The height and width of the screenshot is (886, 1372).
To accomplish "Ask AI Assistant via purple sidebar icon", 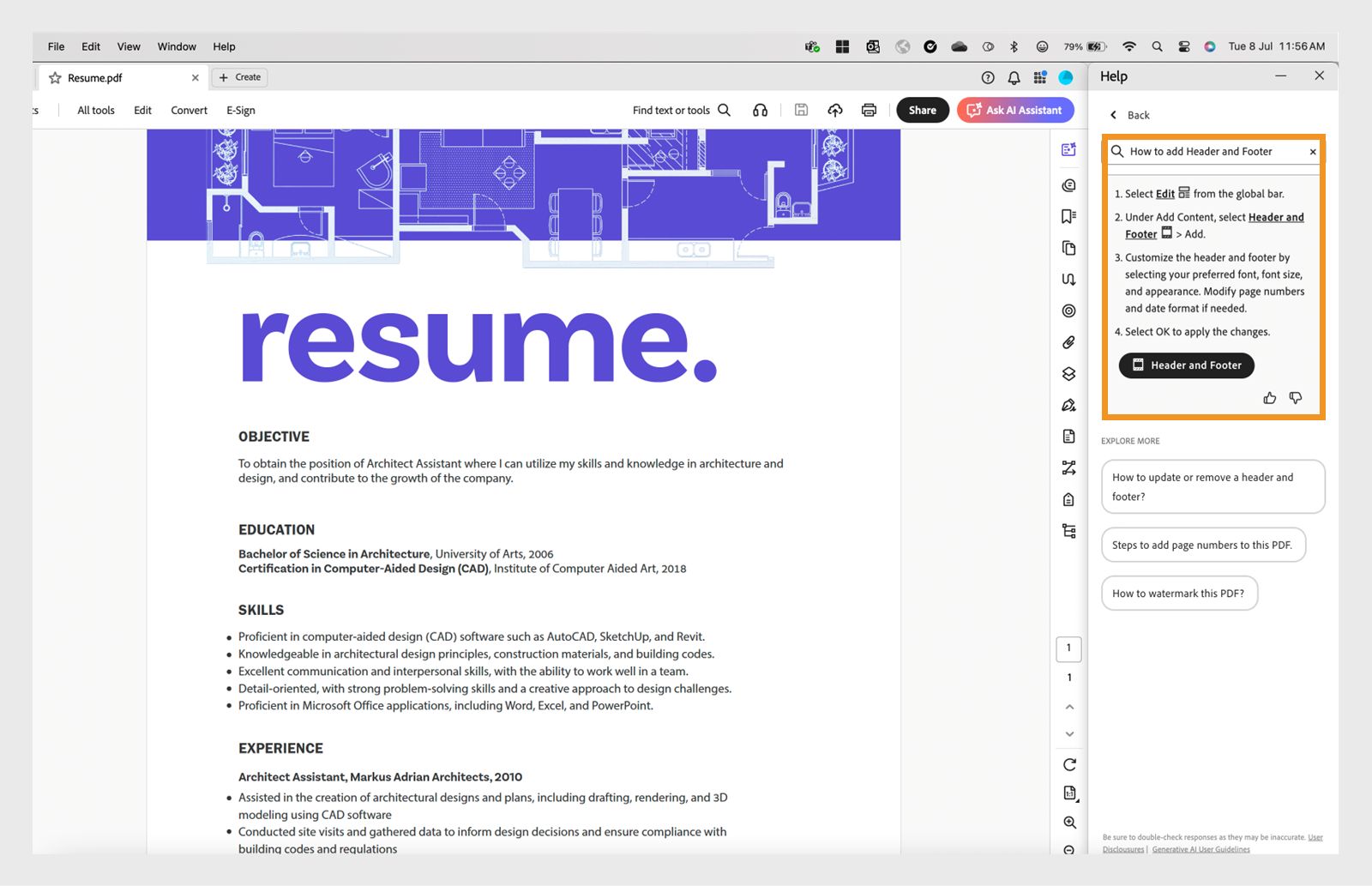I will (x=1068, y=149).
